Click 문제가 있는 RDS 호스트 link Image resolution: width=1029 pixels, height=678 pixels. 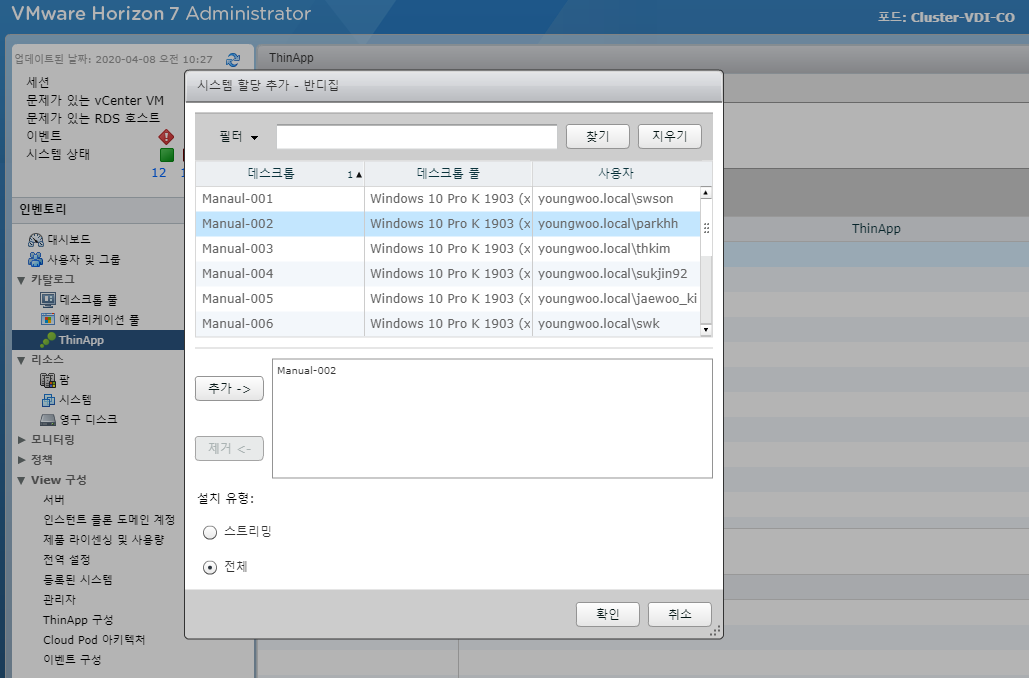pyautogui.click(x=93, y=118)
